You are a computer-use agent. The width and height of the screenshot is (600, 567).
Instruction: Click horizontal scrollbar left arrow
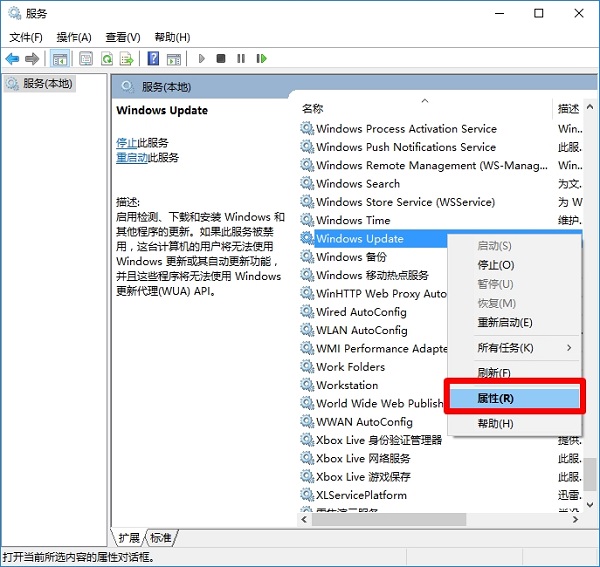click(305, 520)
